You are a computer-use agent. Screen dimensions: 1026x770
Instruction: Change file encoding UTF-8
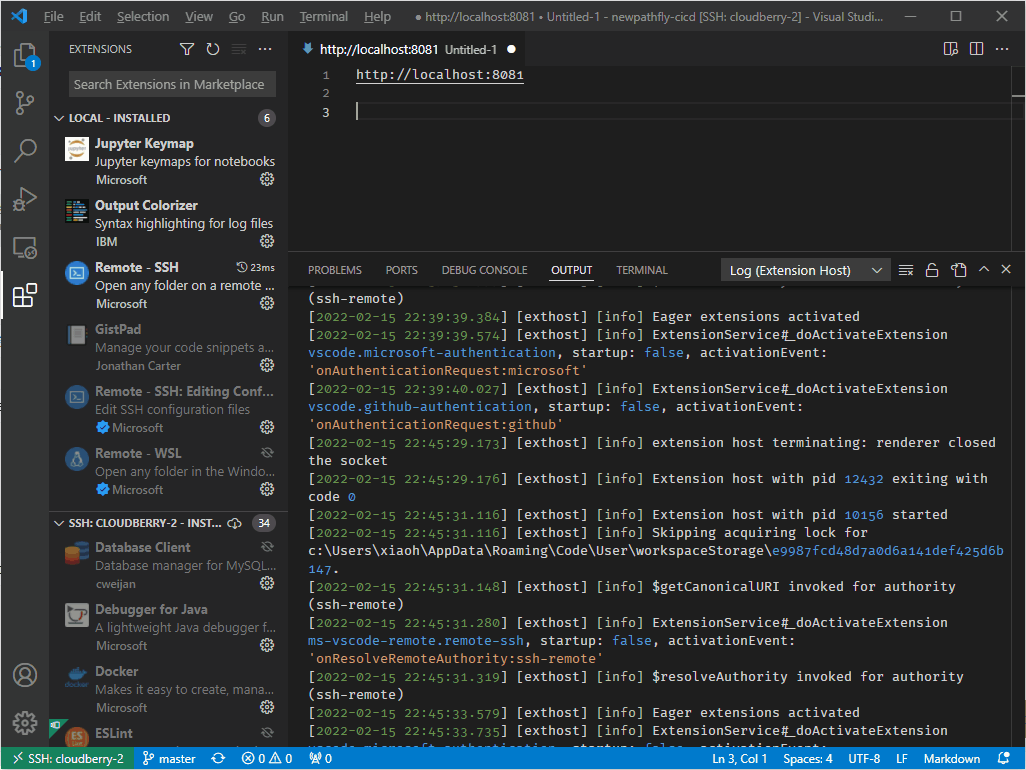864,759
